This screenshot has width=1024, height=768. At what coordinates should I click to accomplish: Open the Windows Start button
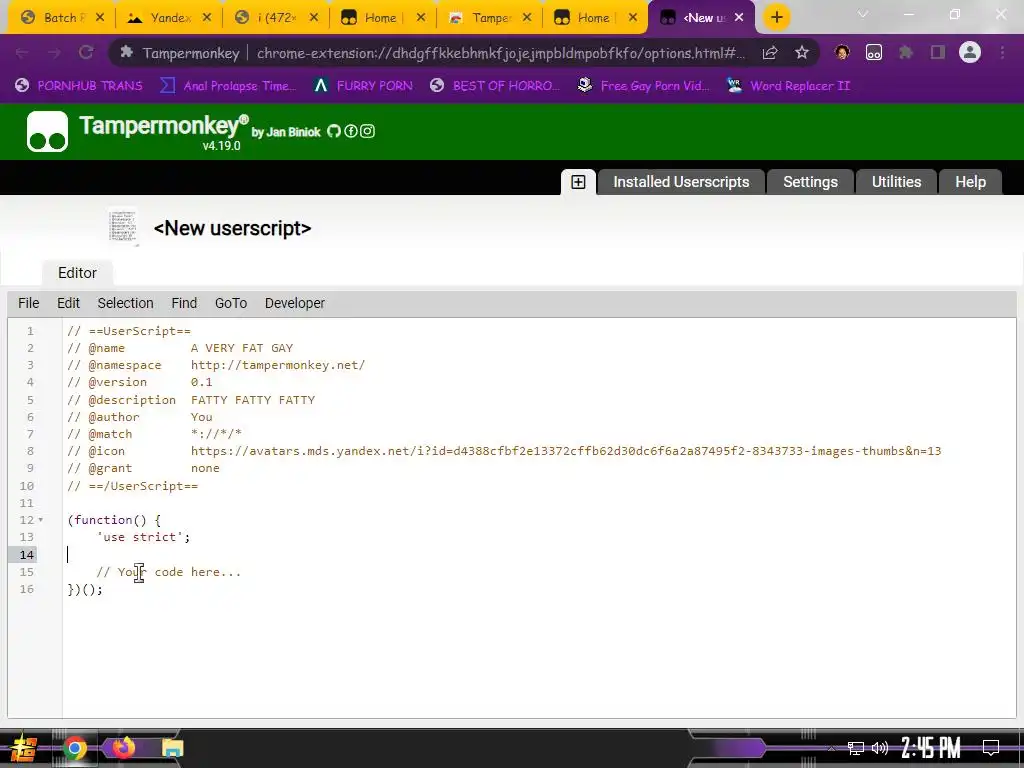tap(23, 748)
